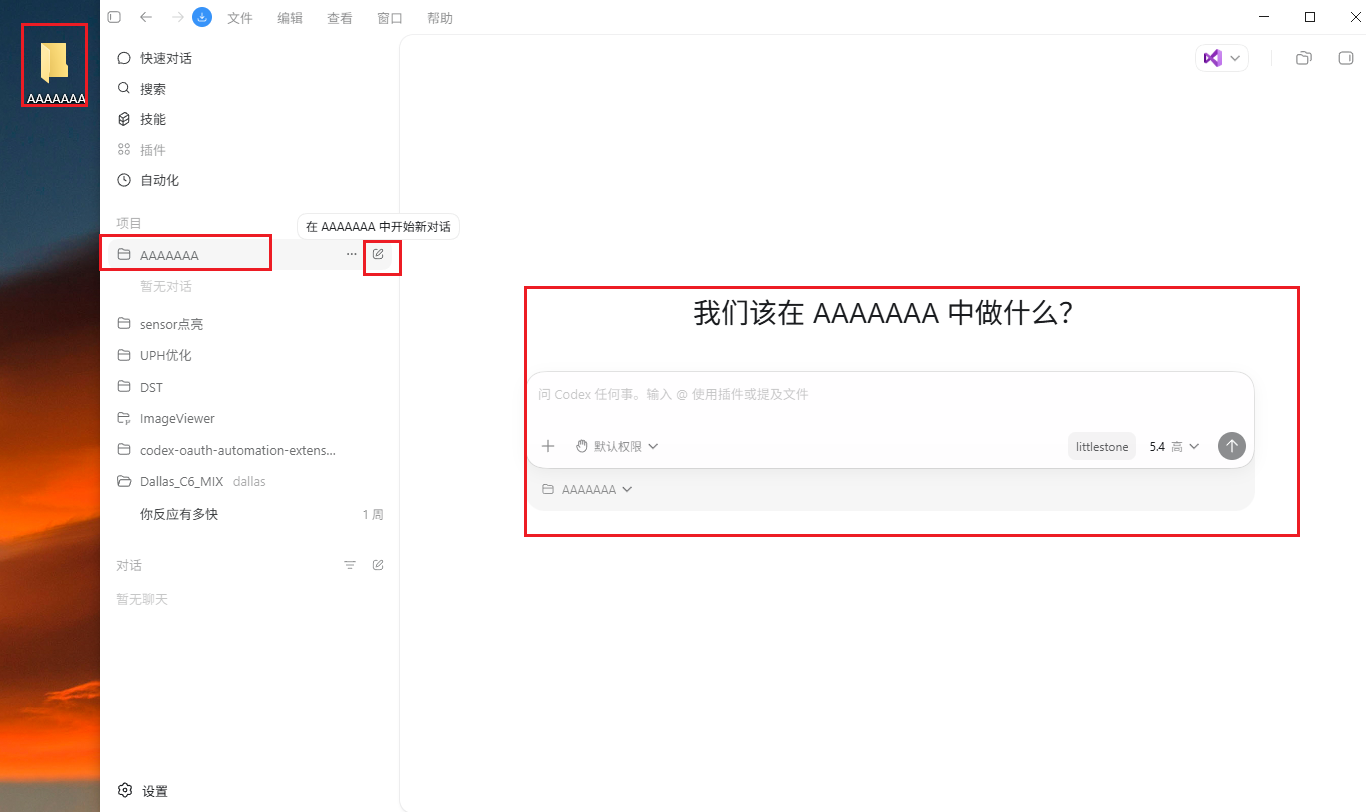Click the 我们该在 AAAAAAA 中做什么？ heading
This screenshot has width=1366, height=812.
(x=884, y=314)
